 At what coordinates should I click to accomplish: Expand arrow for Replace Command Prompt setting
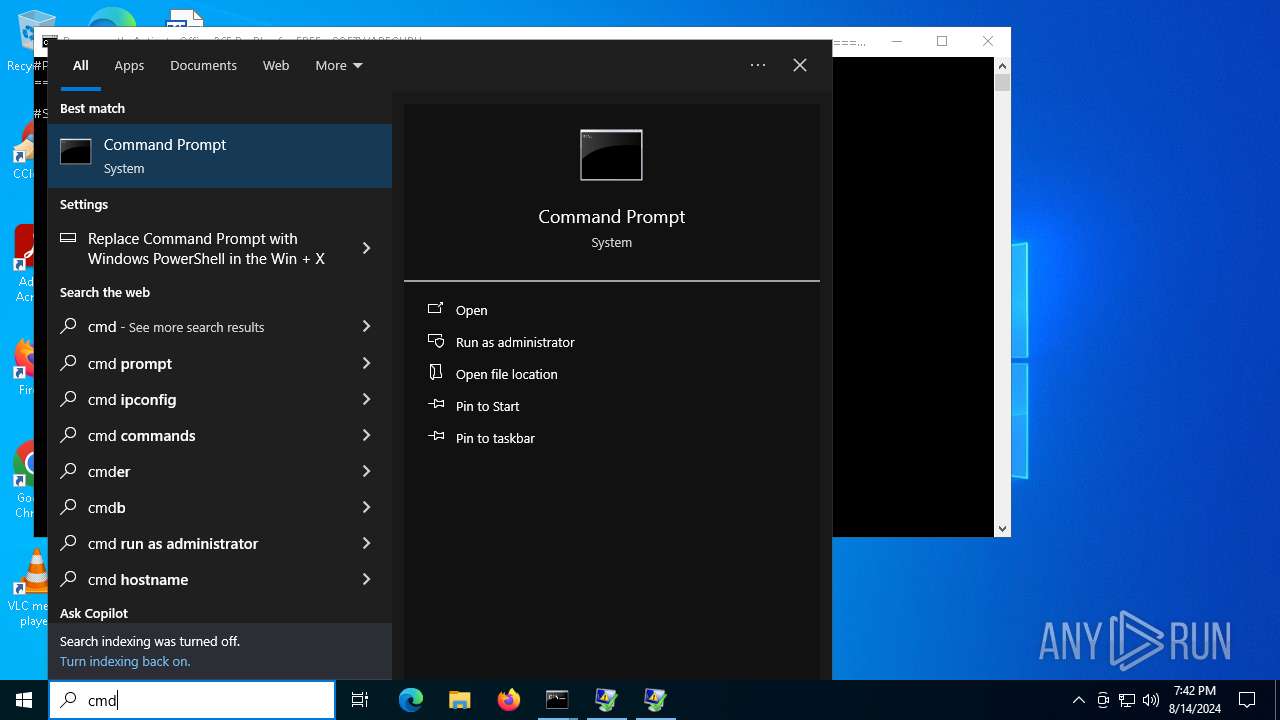(366, 248)
